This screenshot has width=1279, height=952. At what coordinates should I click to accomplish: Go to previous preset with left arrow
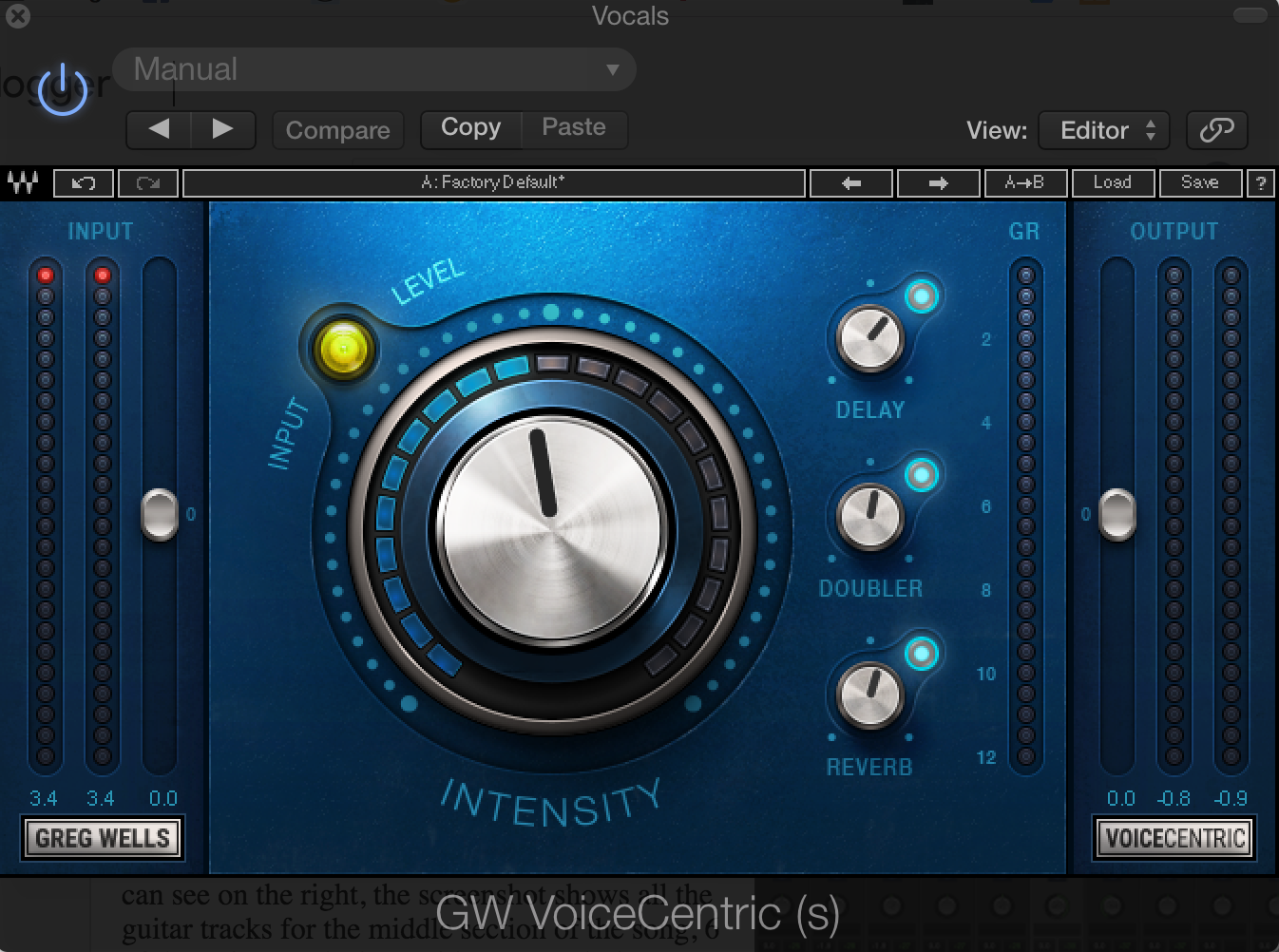pos(159,129)
